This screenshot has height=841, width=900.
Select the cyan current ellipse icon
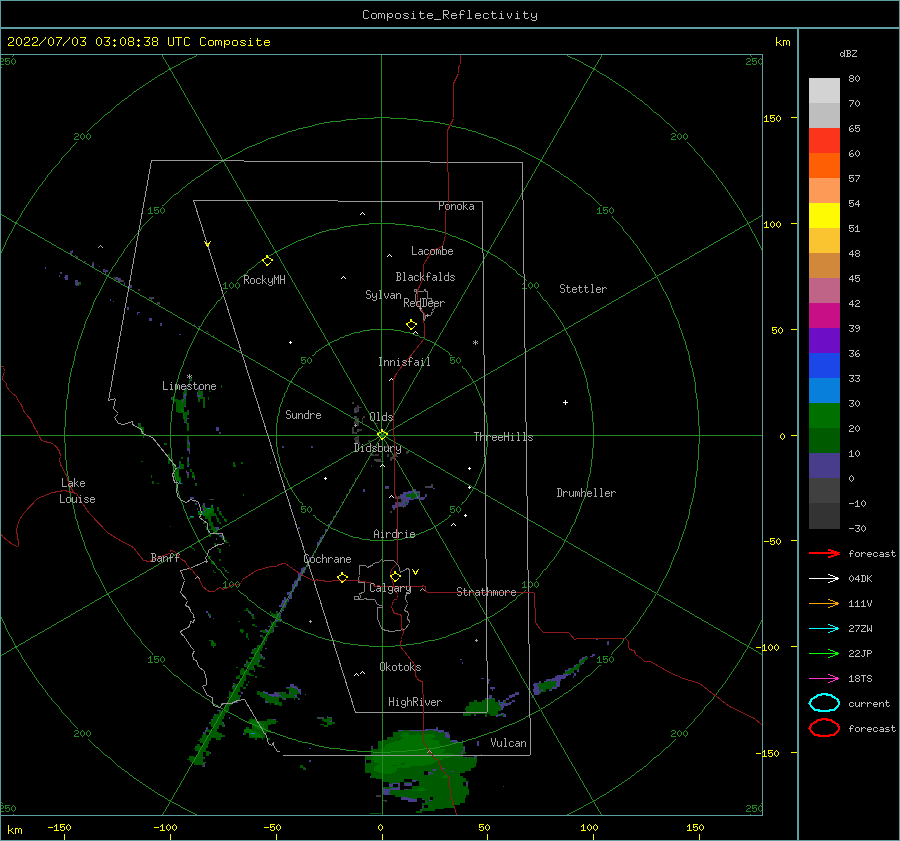pyautogui.click(x=824, y=703)
